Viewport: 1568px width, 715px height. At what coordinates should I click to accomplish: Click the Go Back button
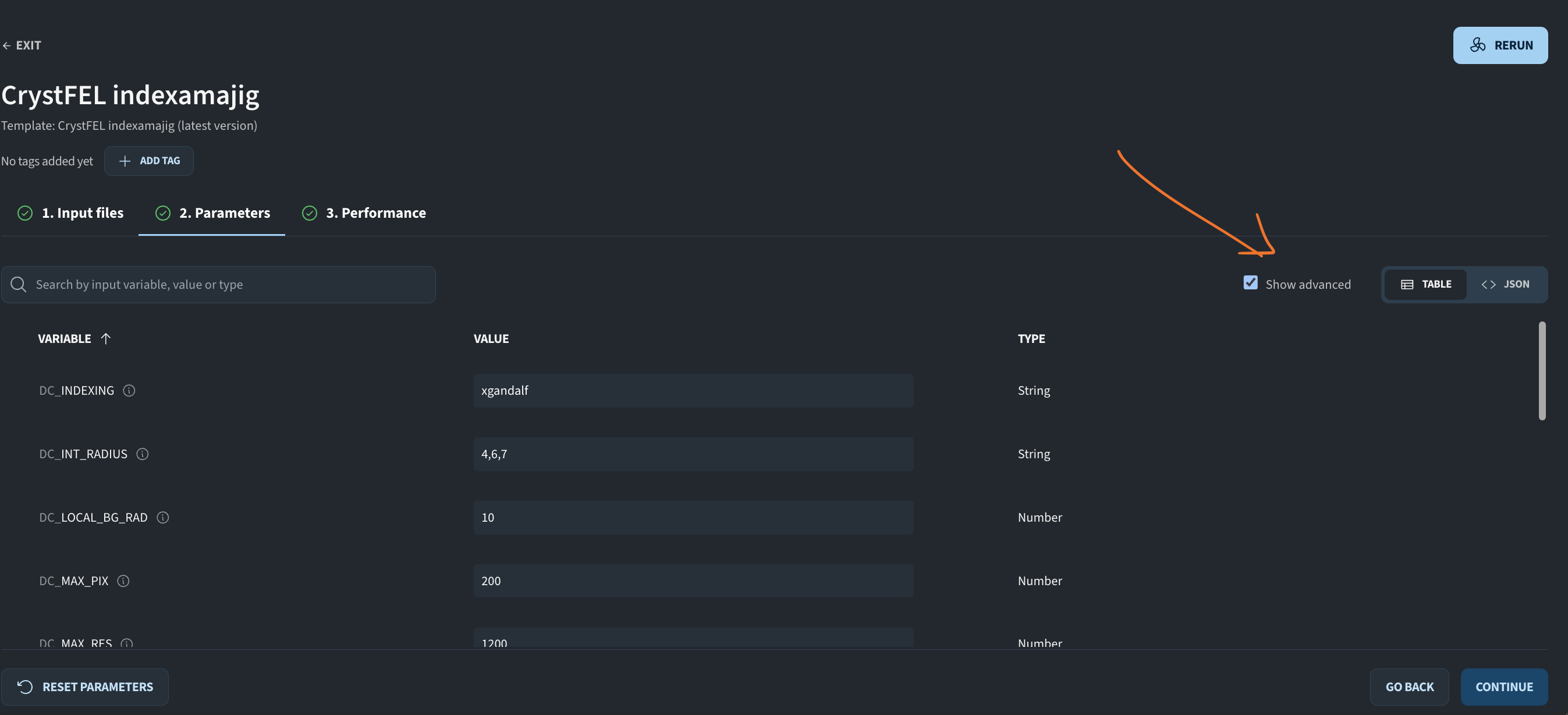pos(1410,687)
